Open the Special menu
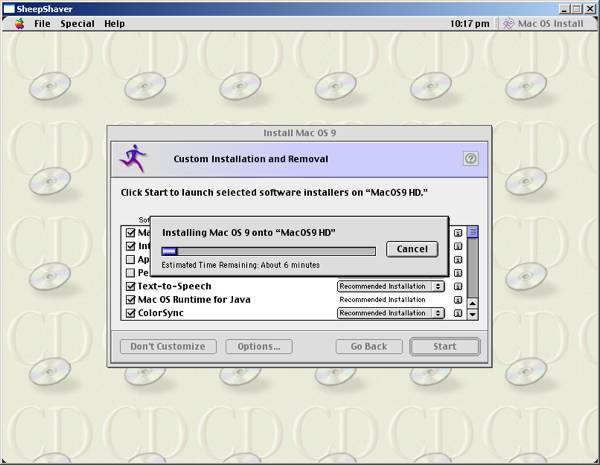The width and height of the screenshot is (600, 465). (77, 23)
